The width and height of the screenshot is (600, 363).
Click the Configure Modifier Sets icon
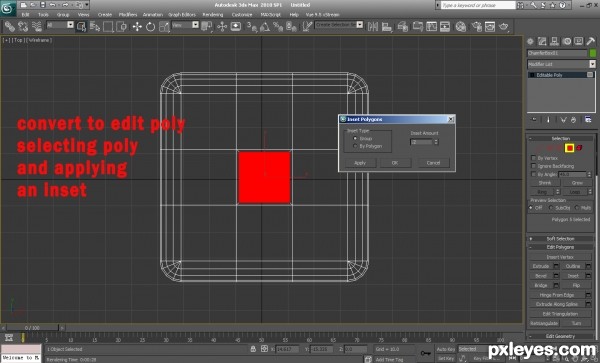click(588, 120)
